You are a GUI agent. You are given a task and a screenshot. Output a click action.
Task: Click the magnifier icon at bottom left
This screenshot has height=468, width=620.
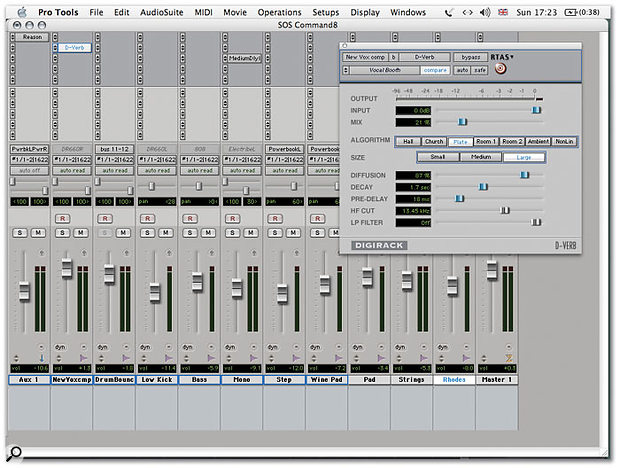click(x=15, y=452)
